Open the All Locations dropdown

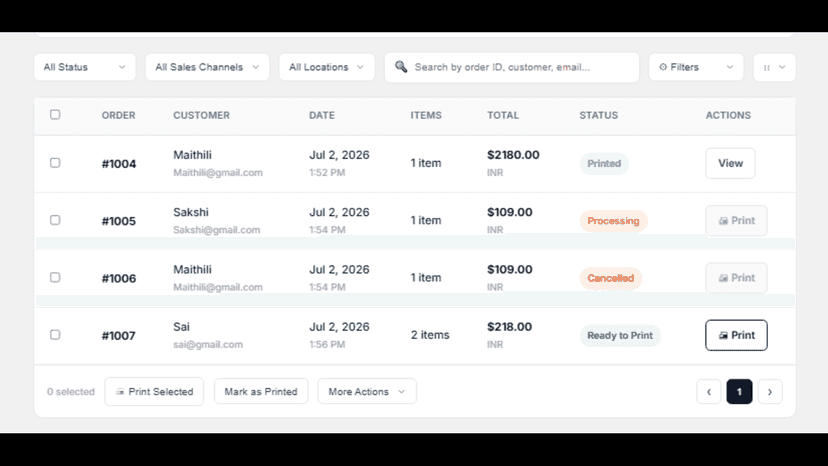327,67
